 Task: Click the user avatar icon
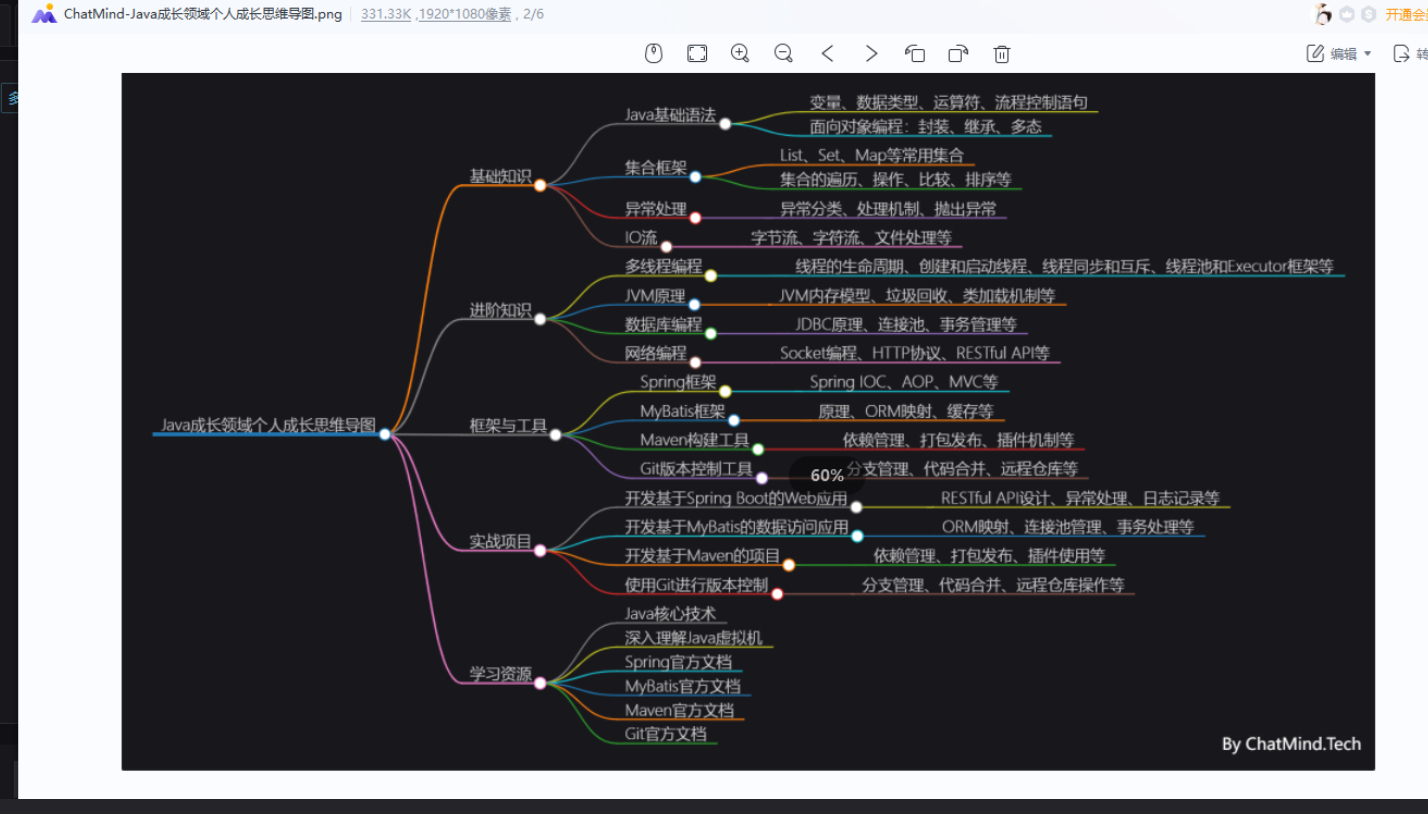tap(1323, 14)
